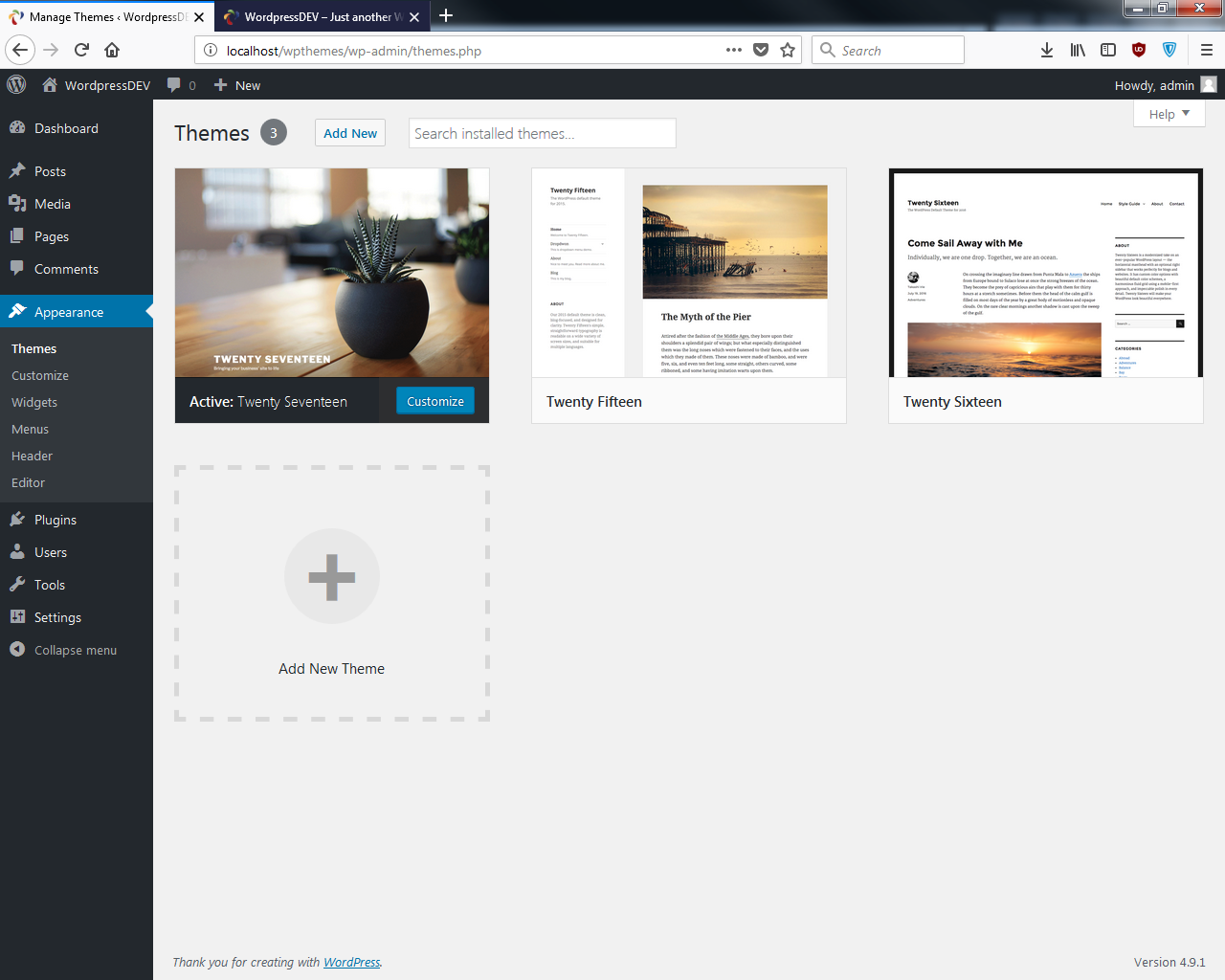Click Customize on Twenty Seventeen theme

click(x=435, y=401)
